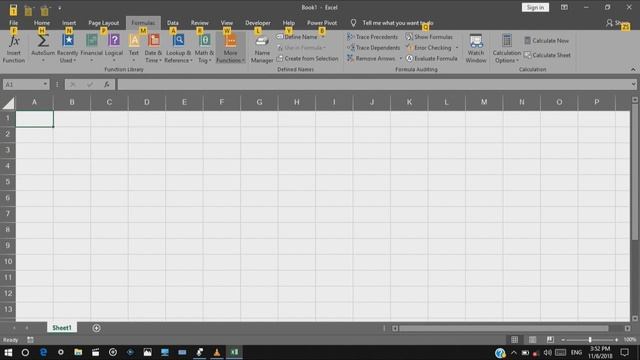The height and width of the screenshot is (360, 640).
Task: Expand the Remove Arrows dropdown arrow
Action: (400, 58)
